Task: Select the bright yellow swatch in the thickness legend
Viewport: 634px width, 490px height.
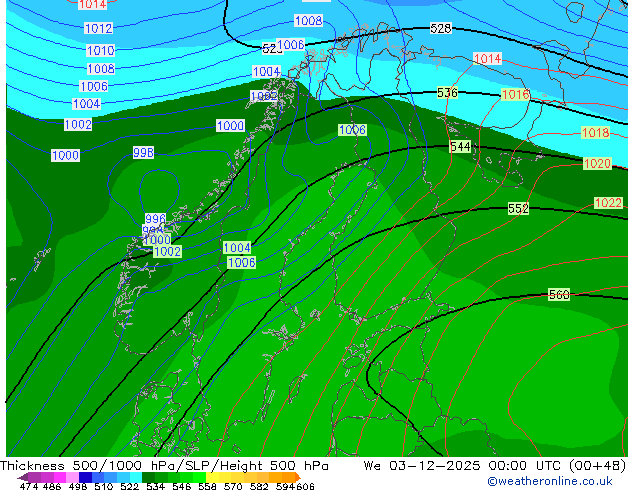Action: (x=212, y=477)
